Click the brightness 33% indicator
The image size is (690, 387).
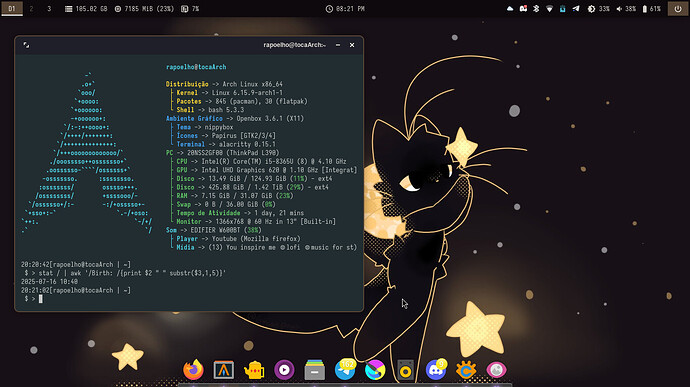[x=599, y=8]
